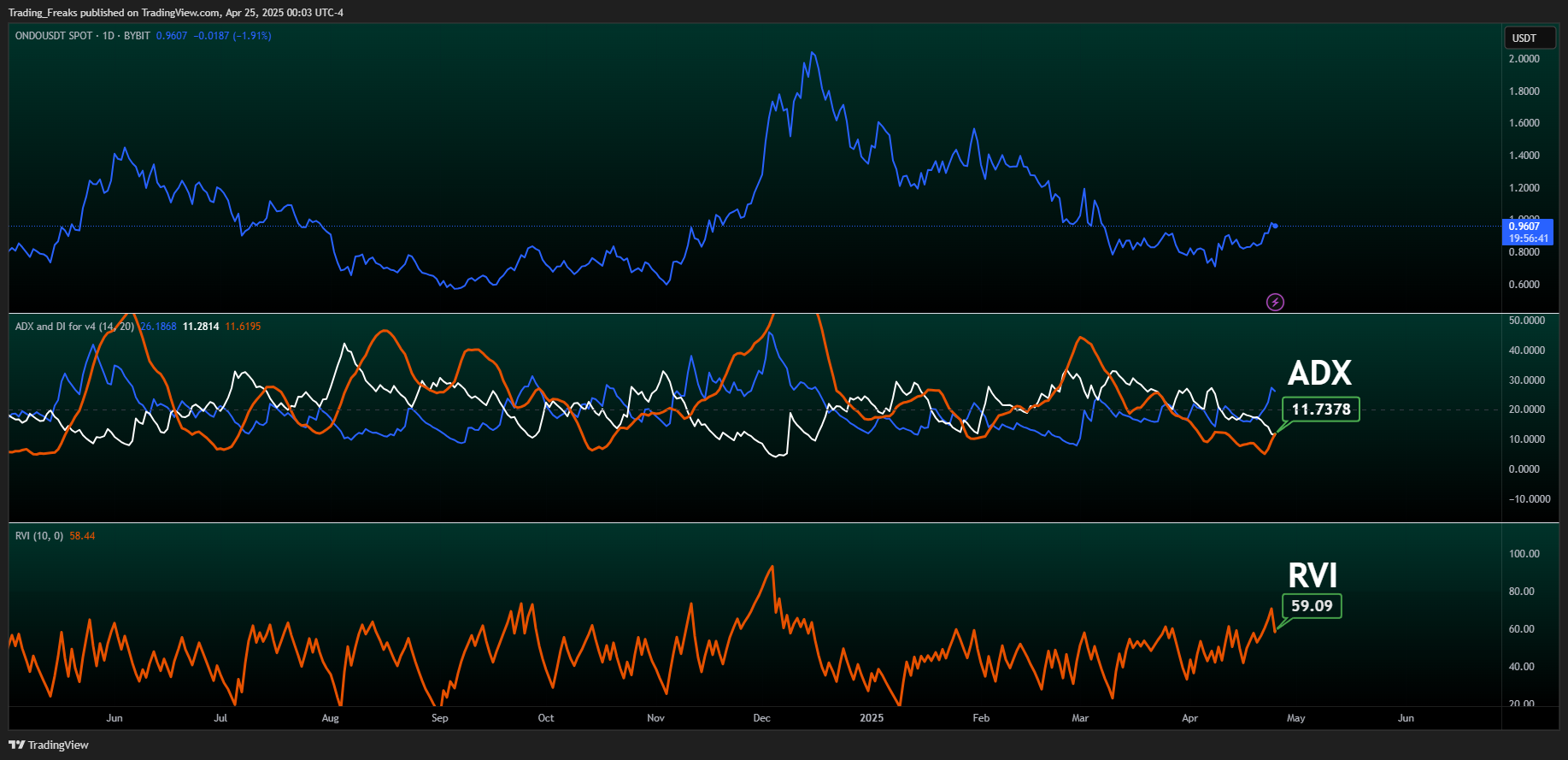This screenshot has height=760, width=1568.
Task: Click the 100.00 RVI scale label
Action: point(1524,554)
